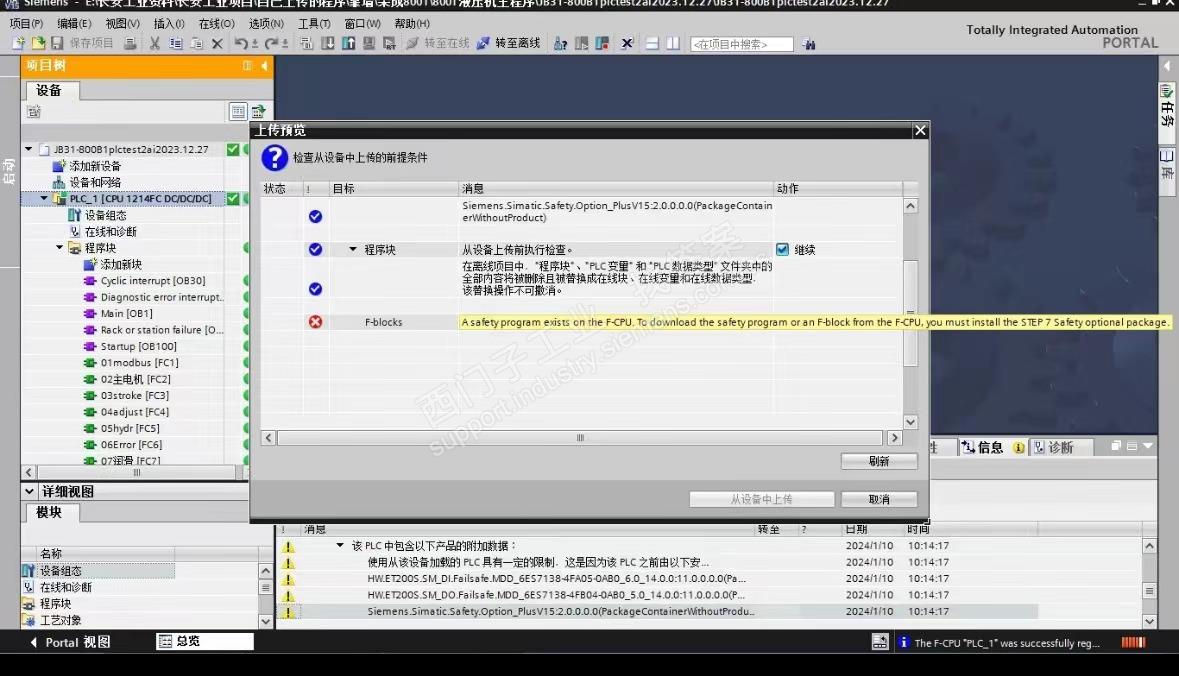This screenshot has width=1179, height=676.
Task: Click the dialog vertical scrollbar thumb
Action: (x=910, y=313)
